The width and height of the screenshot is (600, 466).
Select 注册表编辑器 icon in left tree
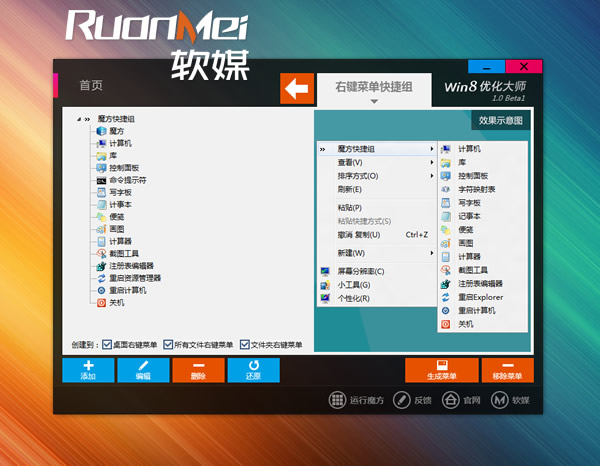point(100,266)
